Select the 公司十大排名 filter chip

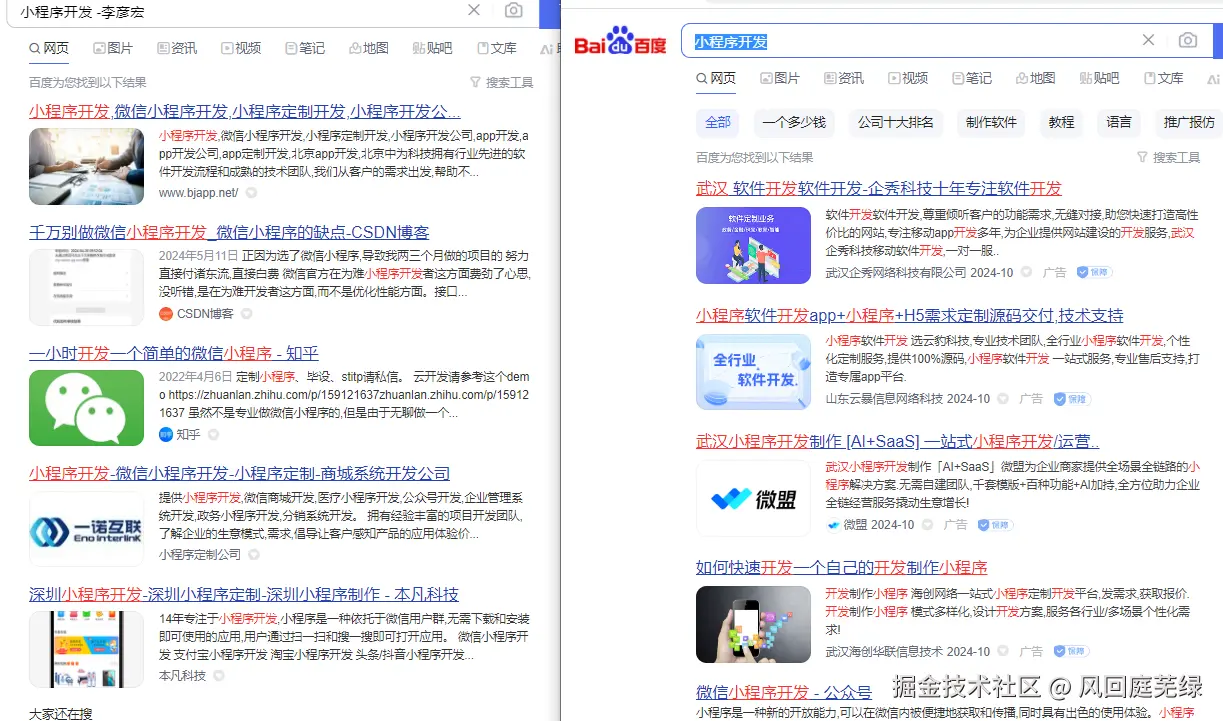[x=896, y=122]
